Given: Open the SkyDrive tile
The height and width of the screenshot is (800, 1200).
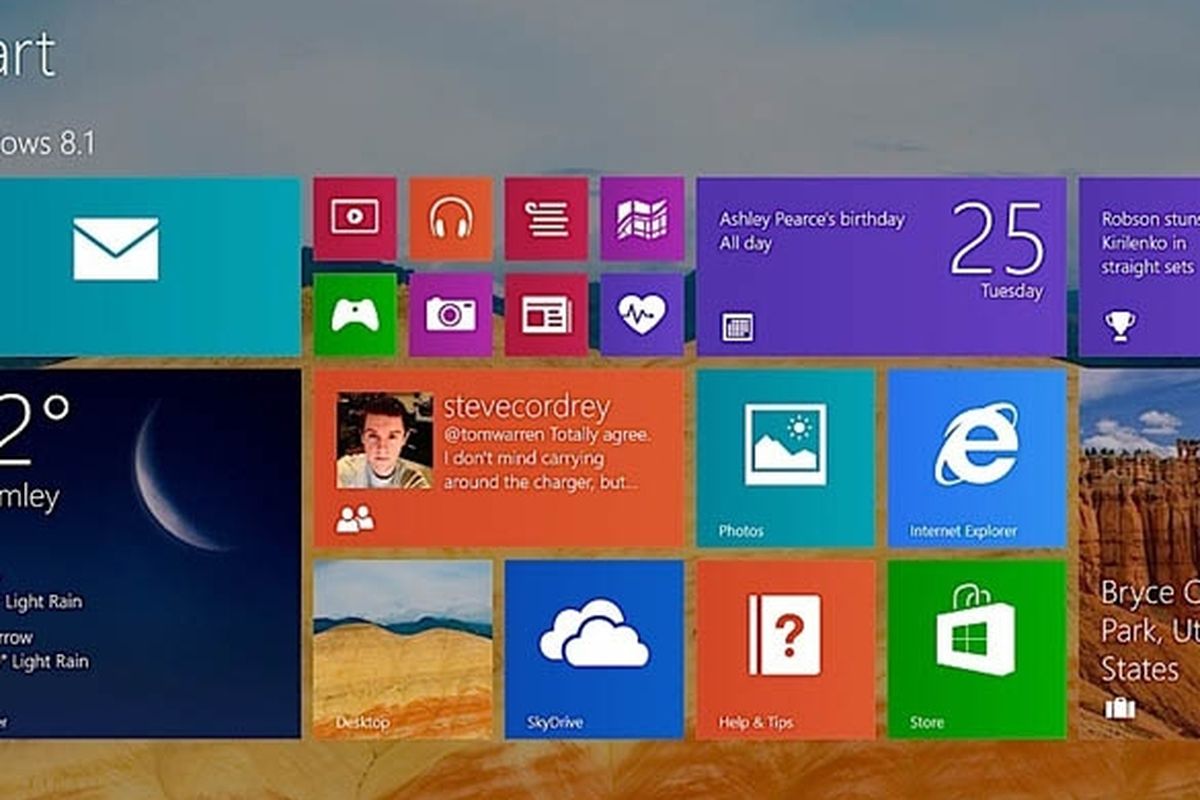Looking at the screenshot, I should pos(594,649).
